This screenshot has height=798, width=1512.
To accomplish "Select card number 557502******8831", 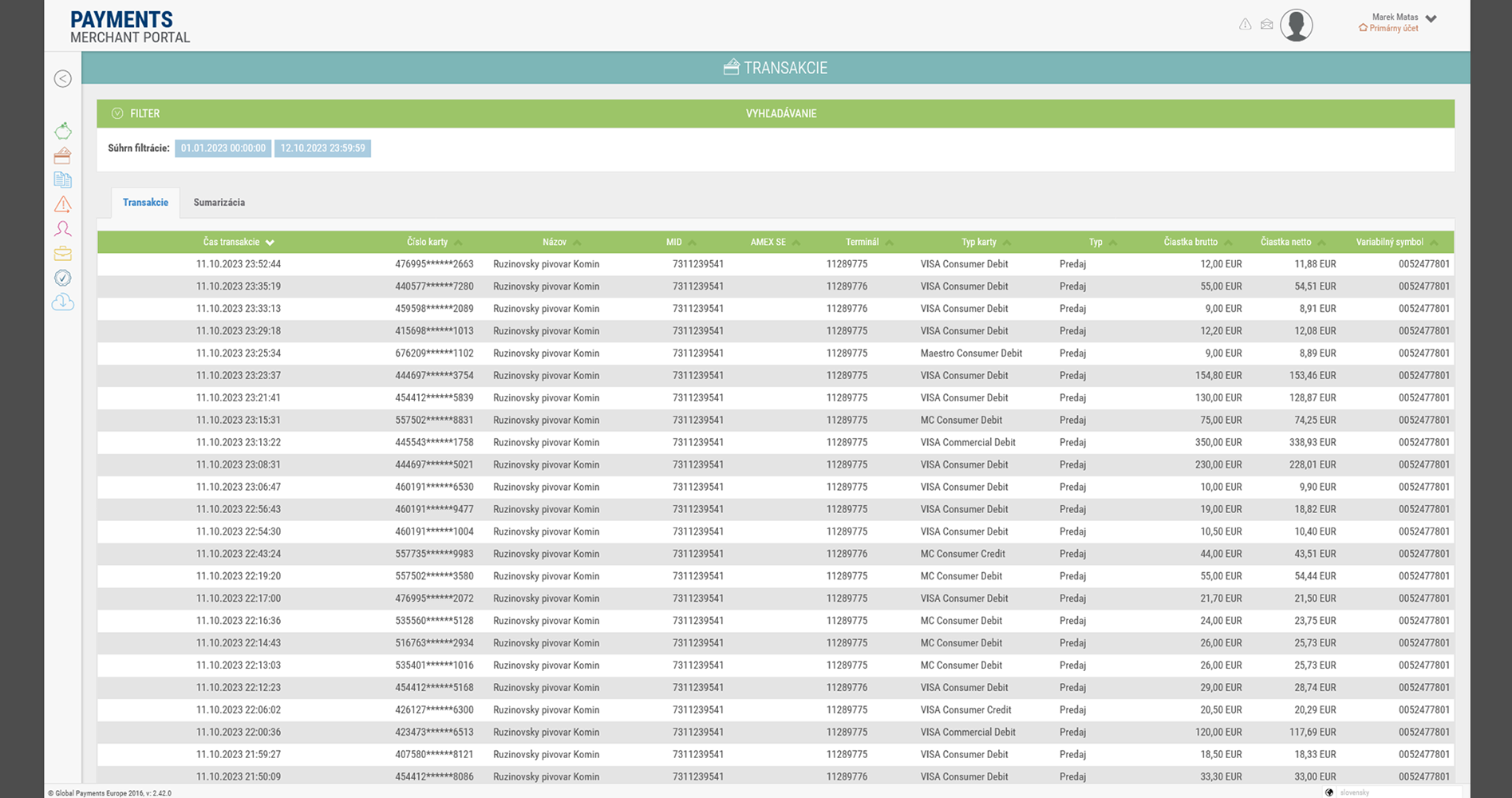I will [434, 421].
